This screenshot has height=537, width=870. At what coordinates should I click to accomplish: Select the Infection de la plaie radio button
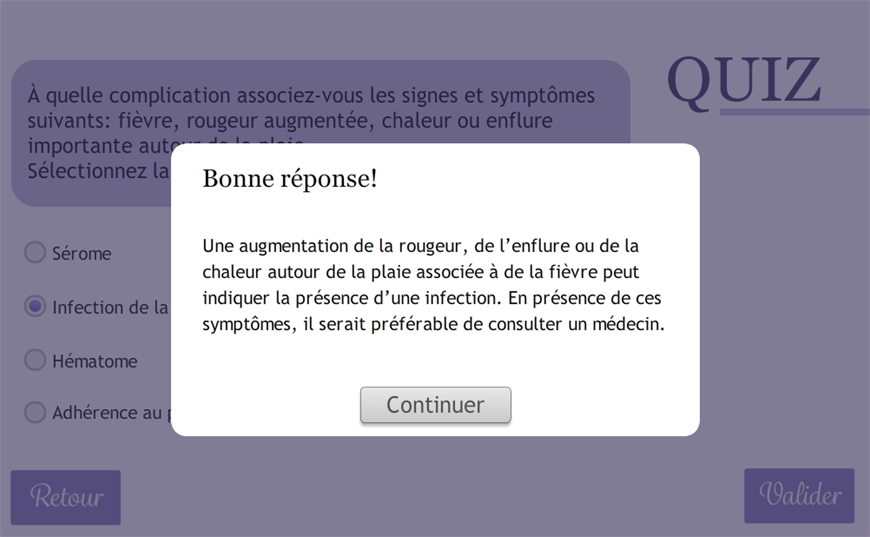pyautogui.click(x=35, y=307)
